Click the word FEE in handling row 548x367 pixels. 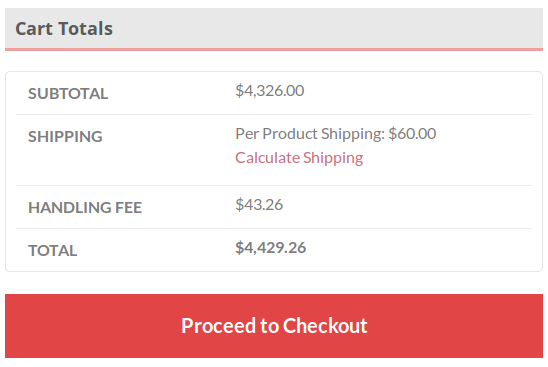(128, 208)
